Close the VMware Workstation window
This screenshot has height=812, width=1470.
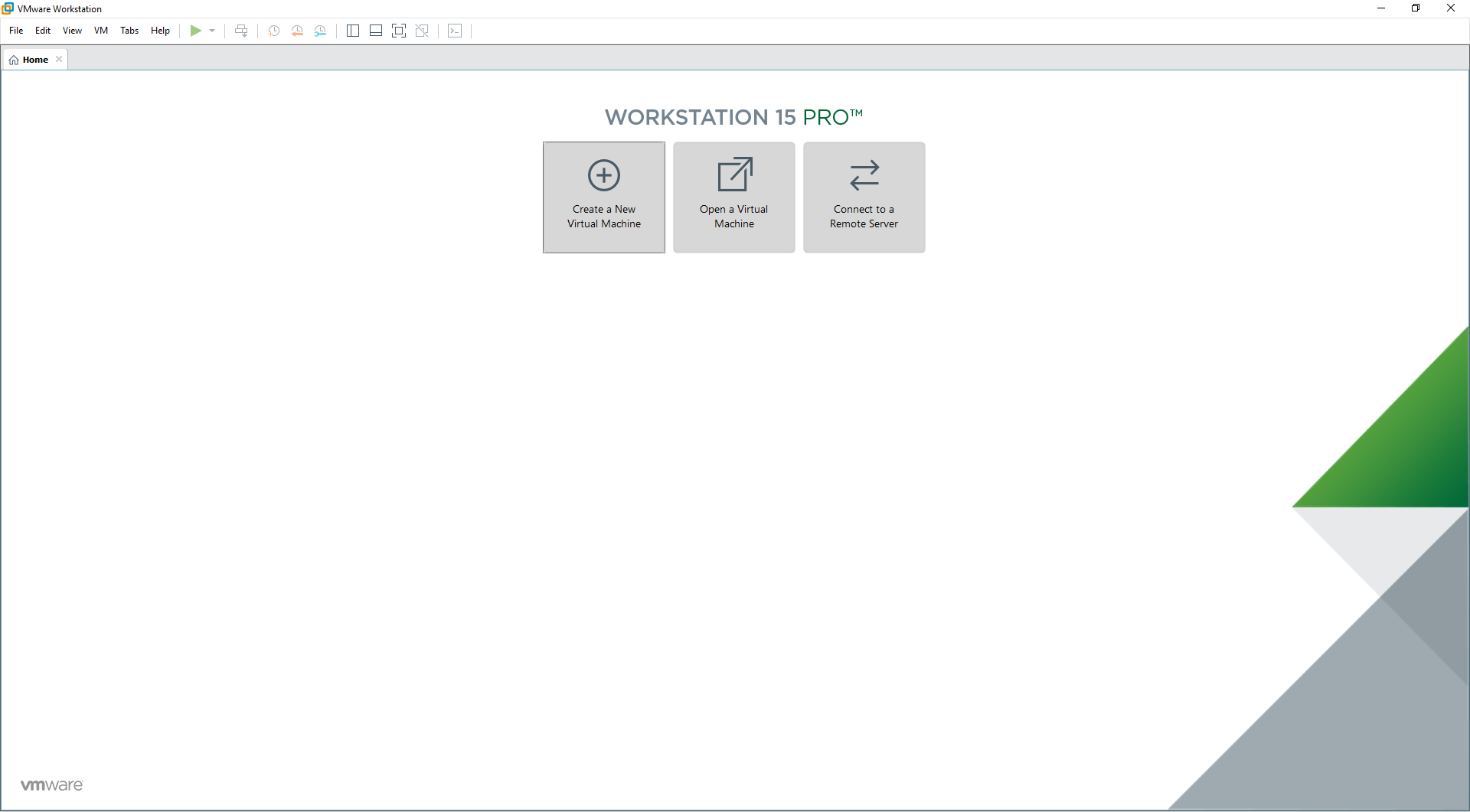pos(1451,8)
